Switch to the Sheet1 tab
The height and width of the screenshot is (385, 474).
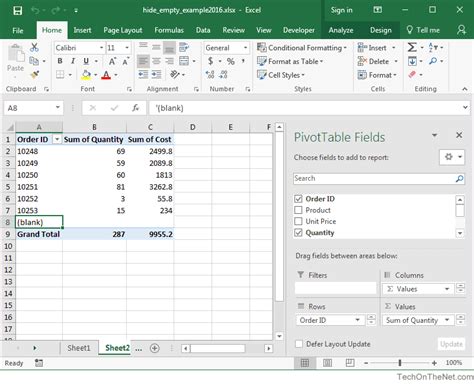pos(79,348)
